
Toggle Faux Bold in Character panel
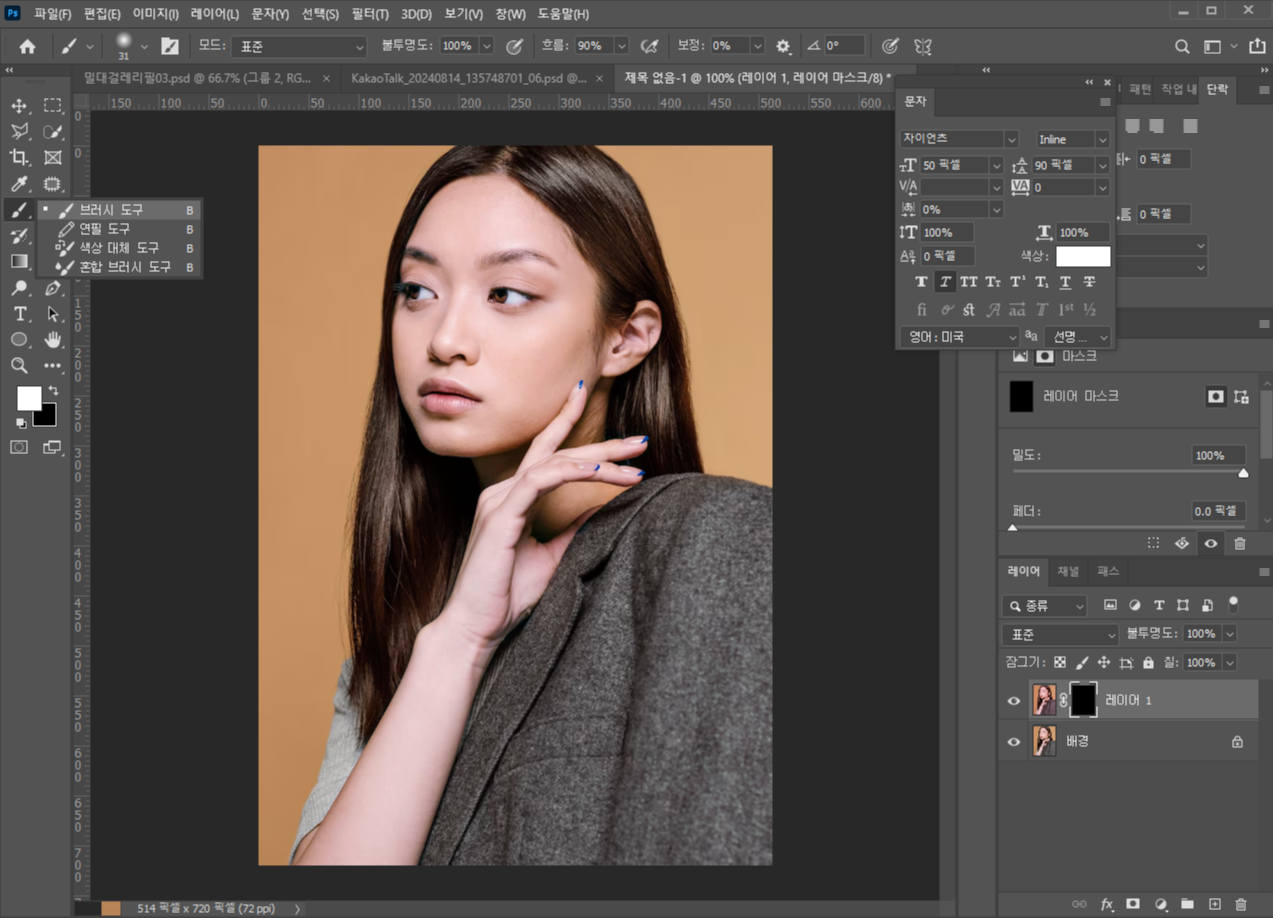pos(921,282)
